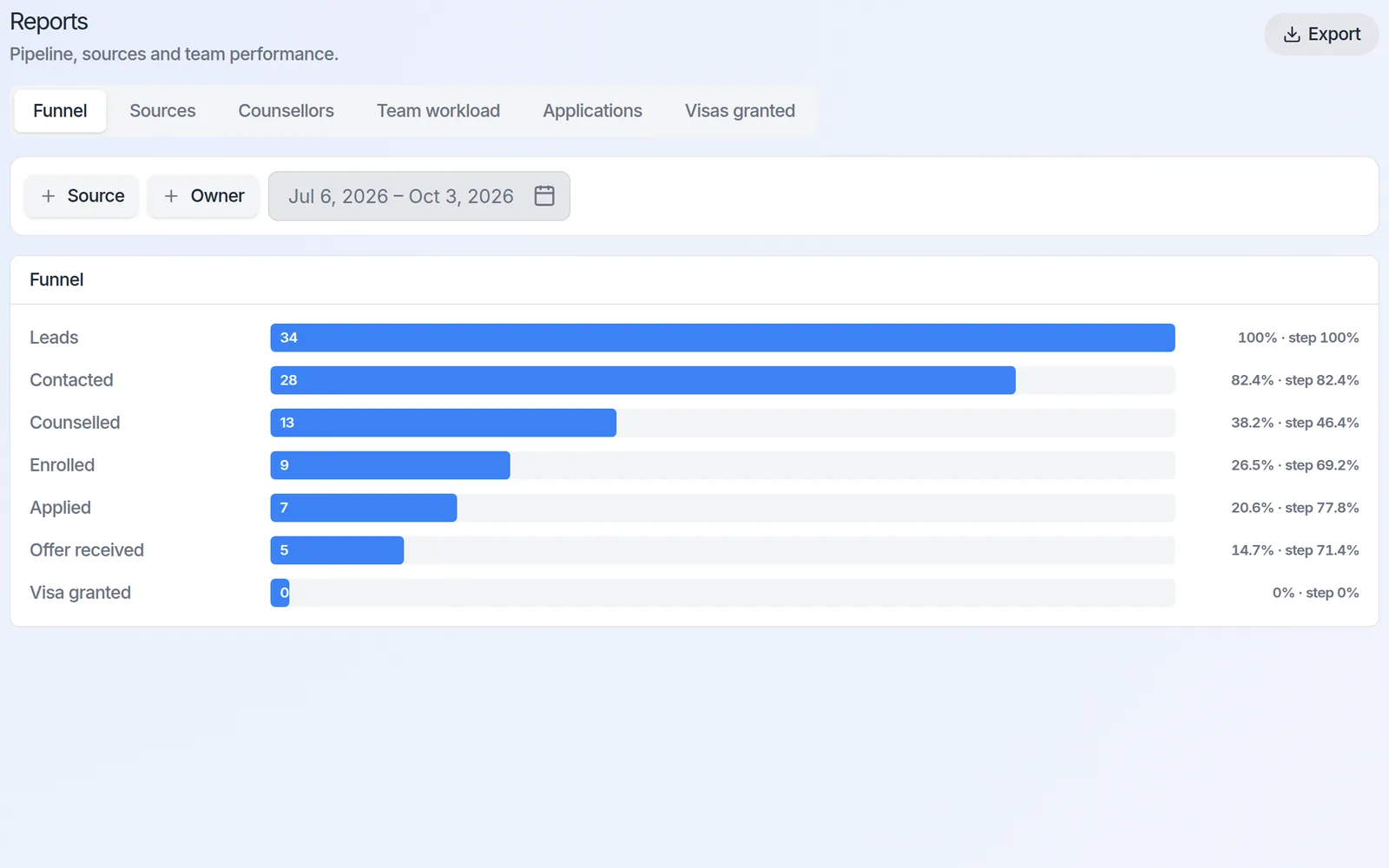Click the Export button label

point(1334,34)
